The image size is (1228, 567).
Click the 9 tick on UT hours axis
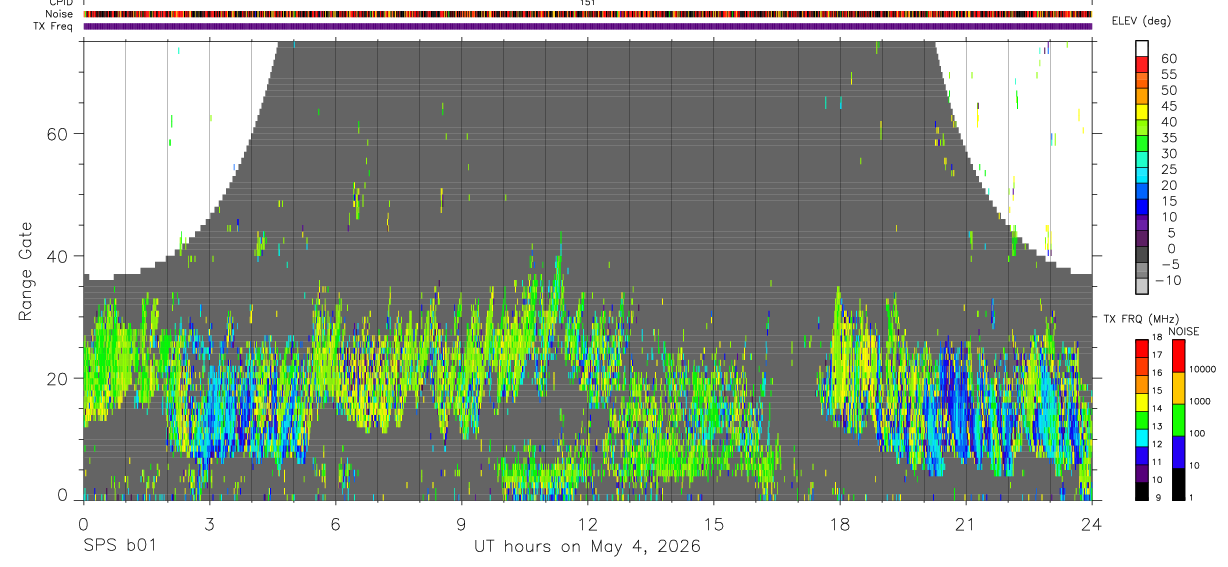click(461, 524)
